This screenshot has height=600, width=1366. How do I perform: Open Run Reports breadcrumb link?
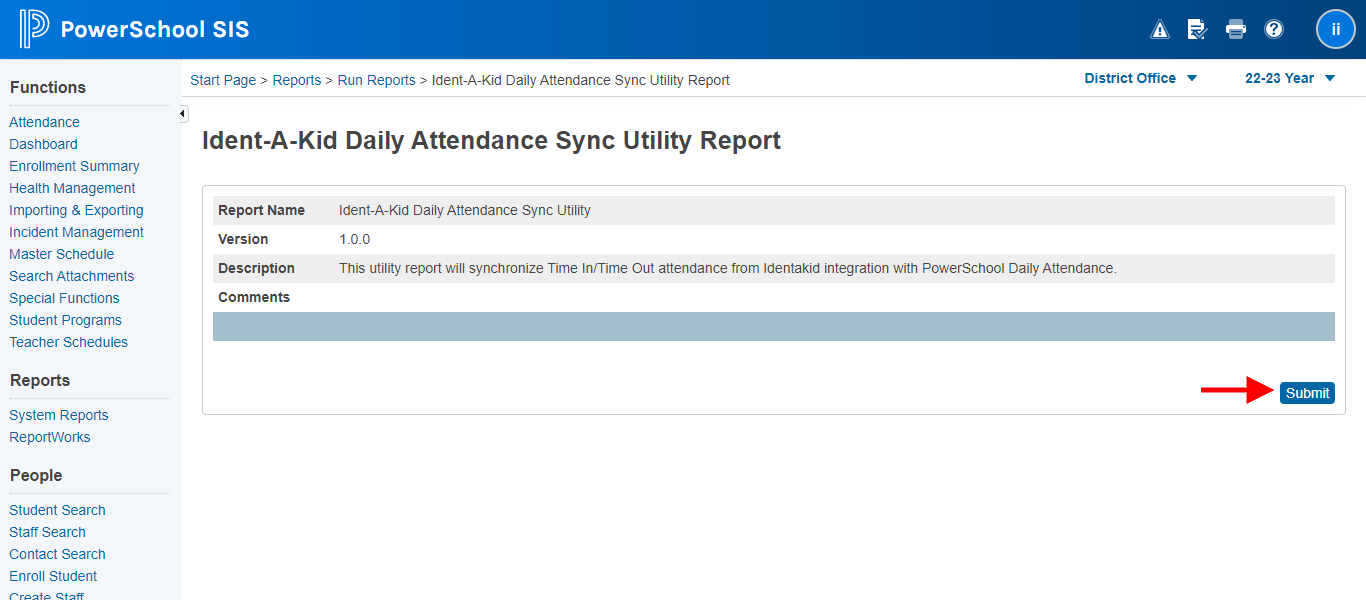[376, 80]
